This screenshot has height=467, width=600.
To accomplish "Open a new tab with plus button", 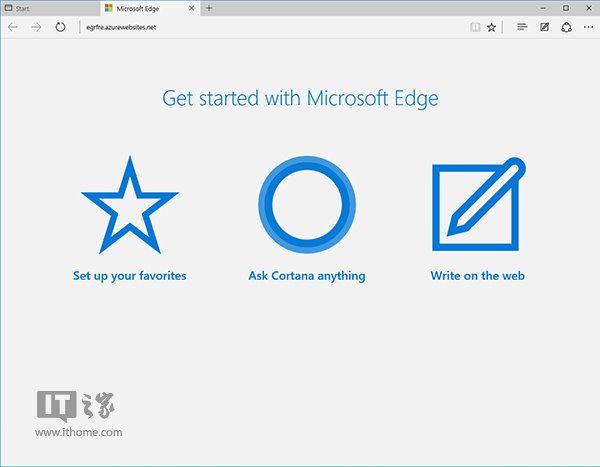I will (209, 8).
